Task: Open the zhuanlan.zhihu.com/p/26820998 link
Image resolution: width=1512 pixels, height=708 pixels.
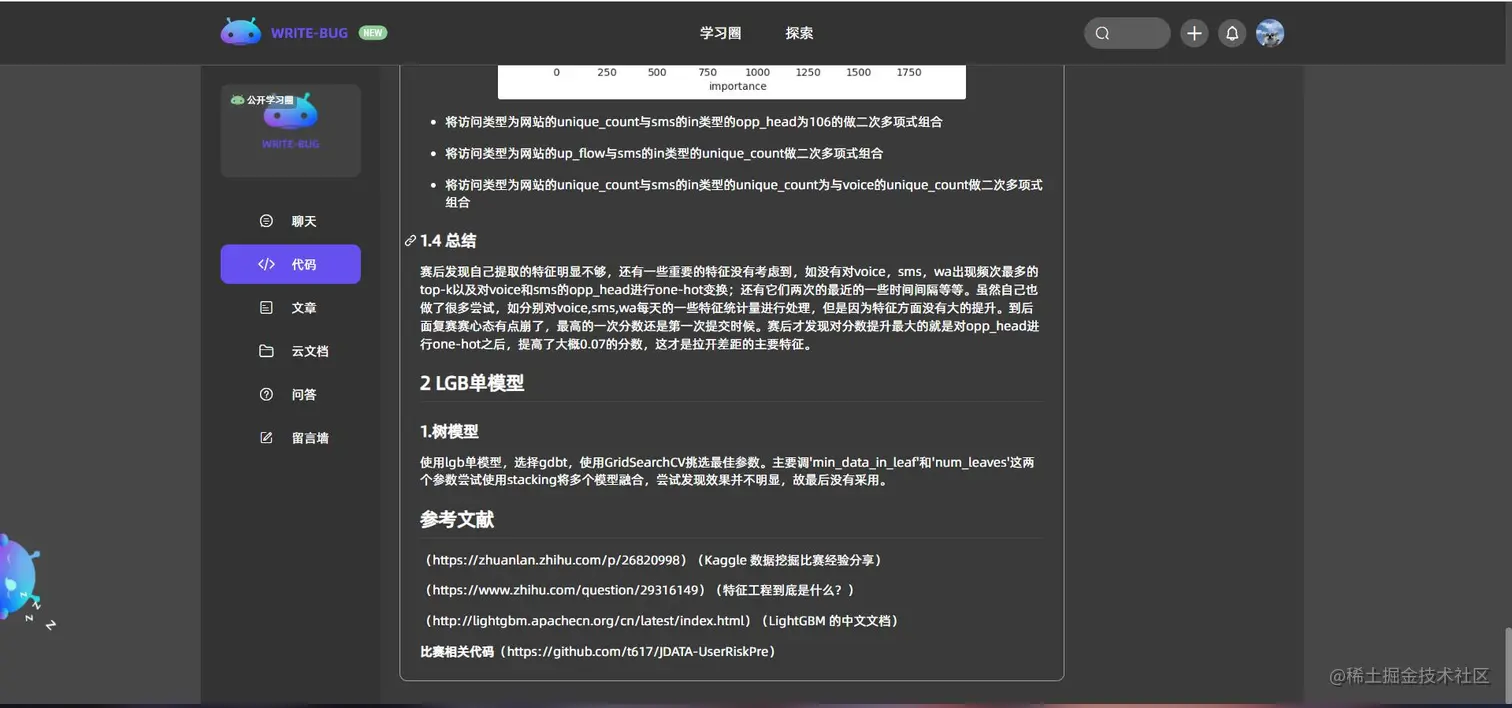Action: coord(557,560)
